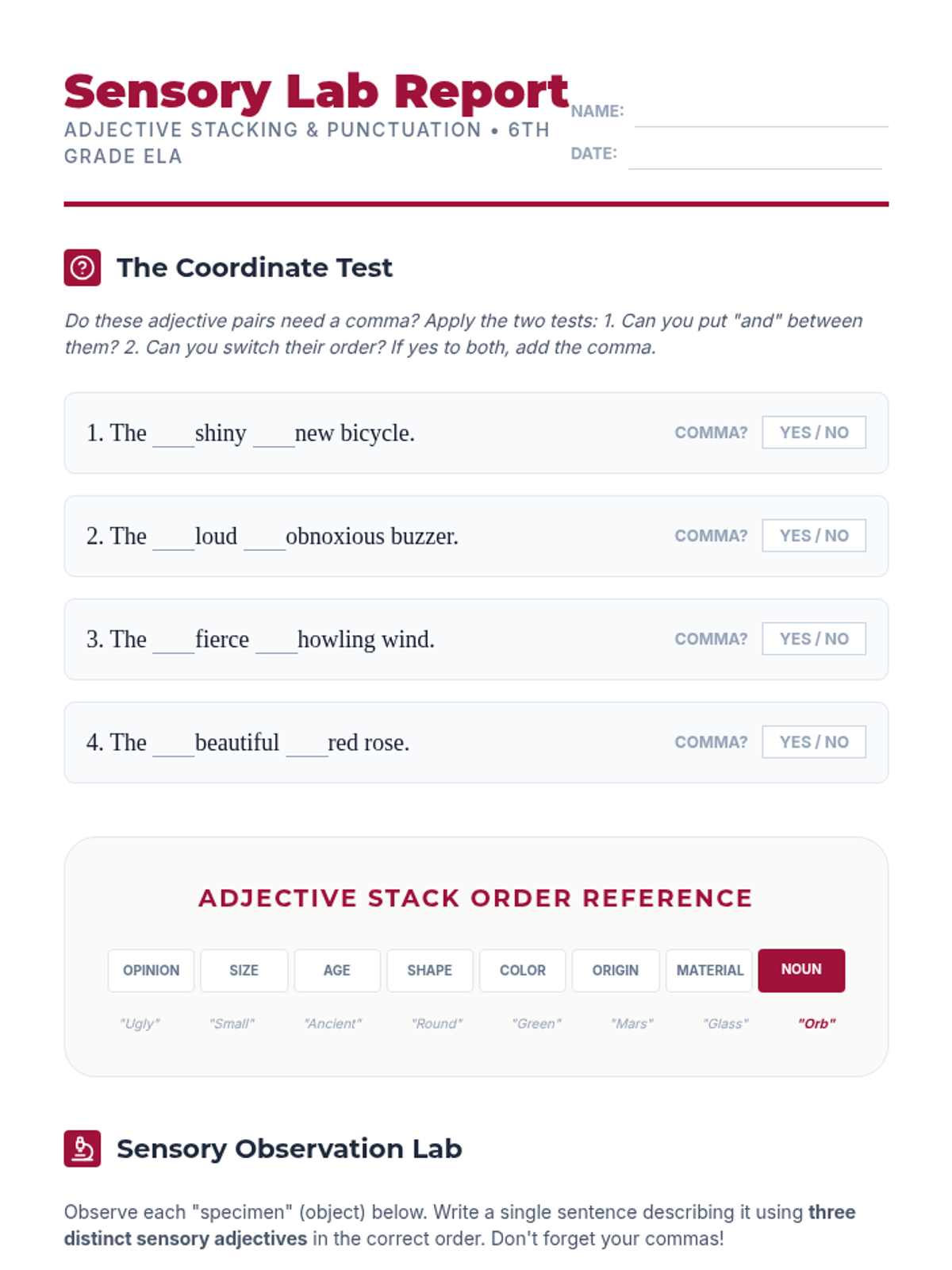Click the question mark icon beside Coordinate Test
This screenshot has height=1270, width=952.
[83, 267]
